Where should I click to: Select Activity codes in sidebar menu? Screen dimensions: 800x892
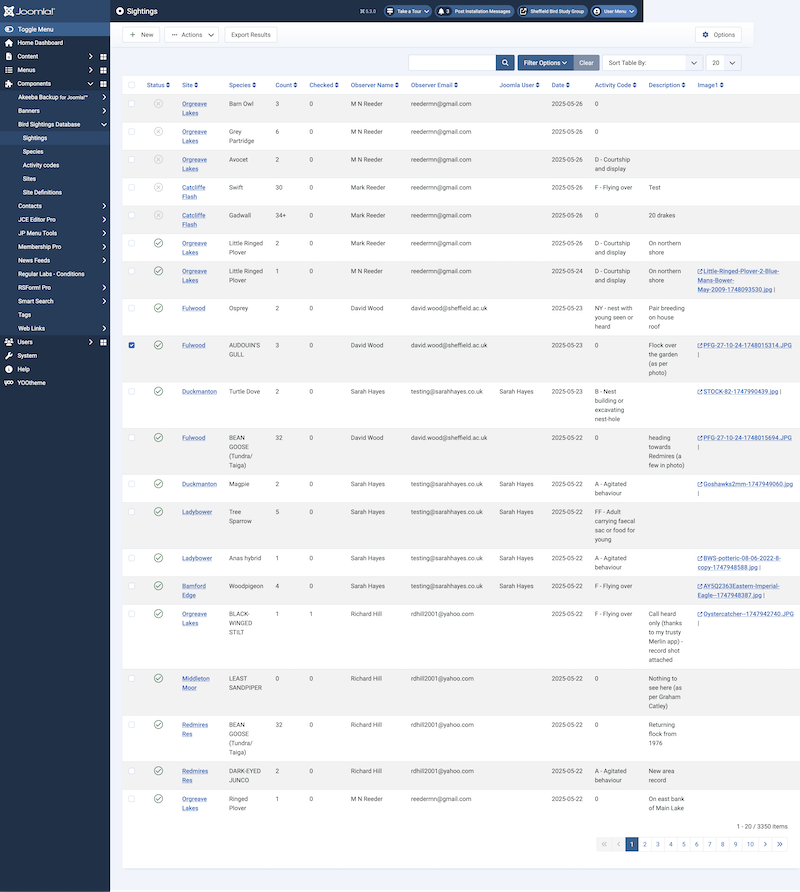click(x=41, y=165)
